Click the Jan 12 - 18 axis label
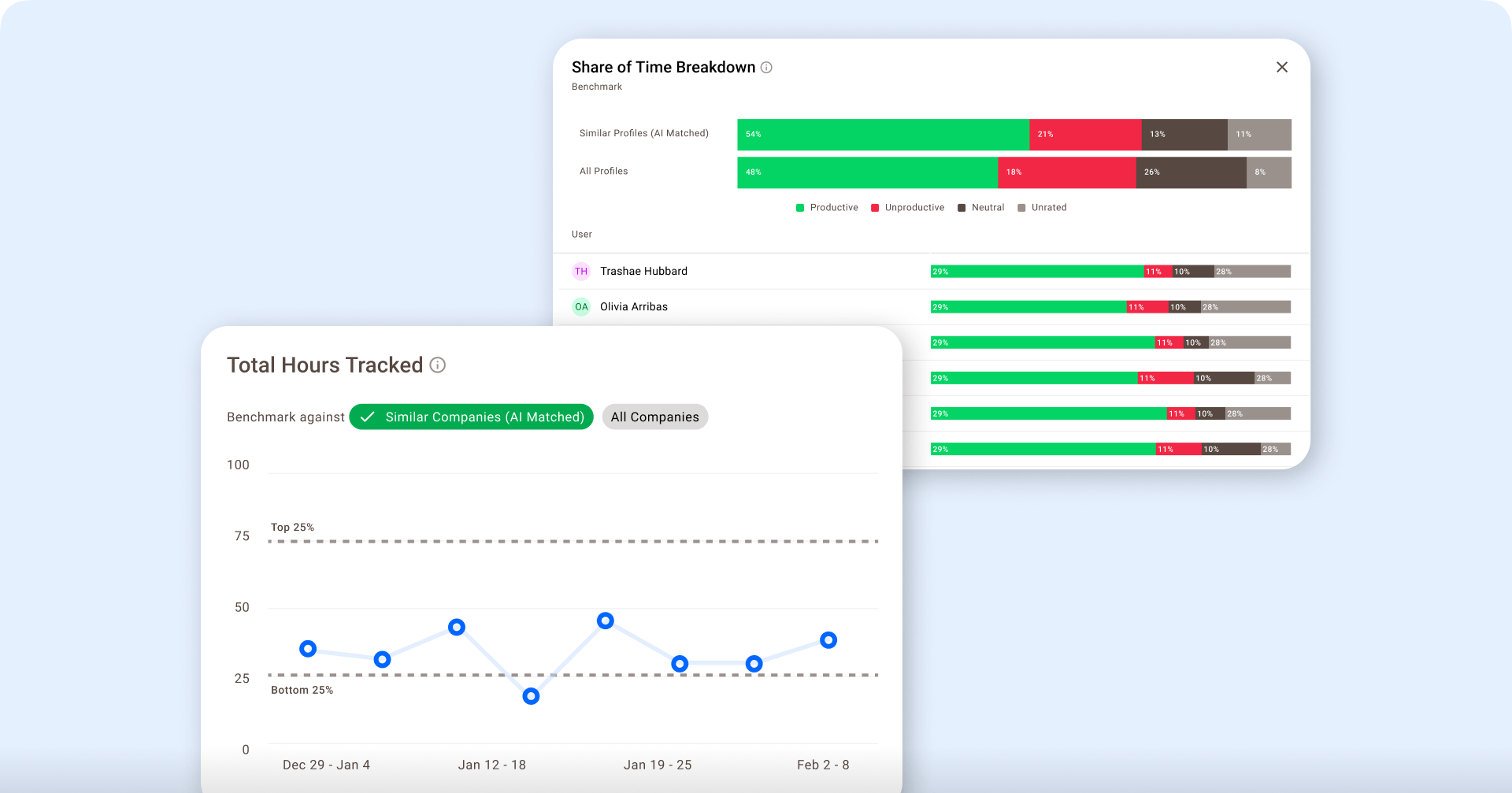The width and height of the screenshot is (1512, 793). pos(492,765)
